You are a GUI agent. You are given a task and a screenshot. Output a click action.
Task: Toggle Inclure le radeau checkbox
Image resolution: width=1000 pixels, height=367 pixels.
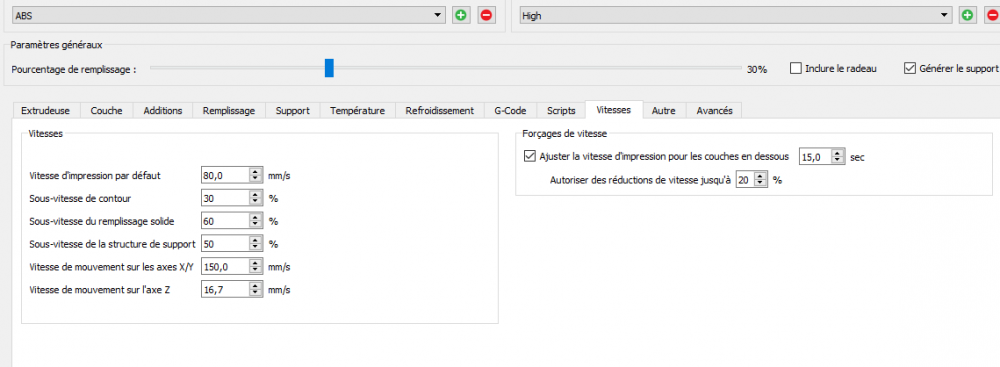[796, 68]
